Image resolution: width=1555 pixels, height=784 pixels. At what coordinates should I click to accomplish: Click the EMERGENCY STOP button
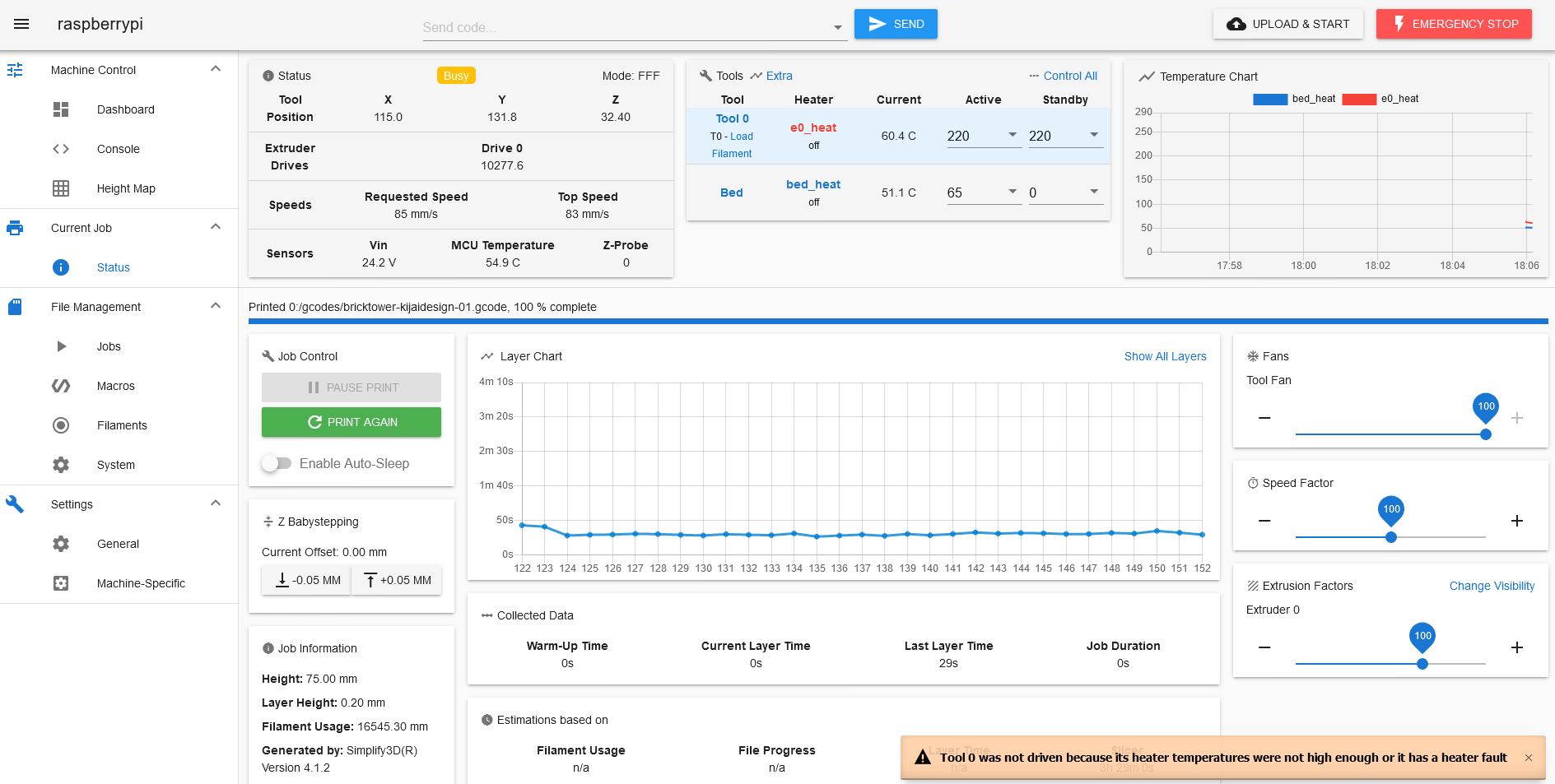(x=1454, y=24)
